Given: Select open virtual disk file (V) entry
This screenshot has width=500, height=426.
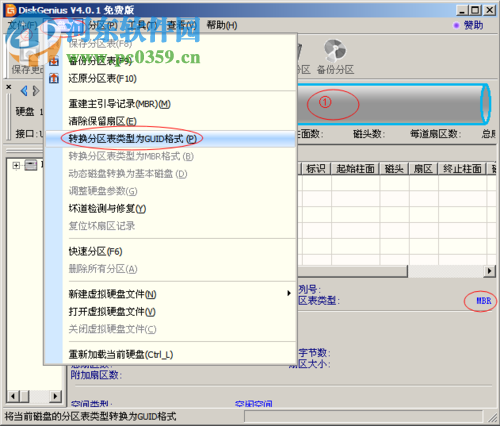Looking at the screenshot, I should pos(170,312).
